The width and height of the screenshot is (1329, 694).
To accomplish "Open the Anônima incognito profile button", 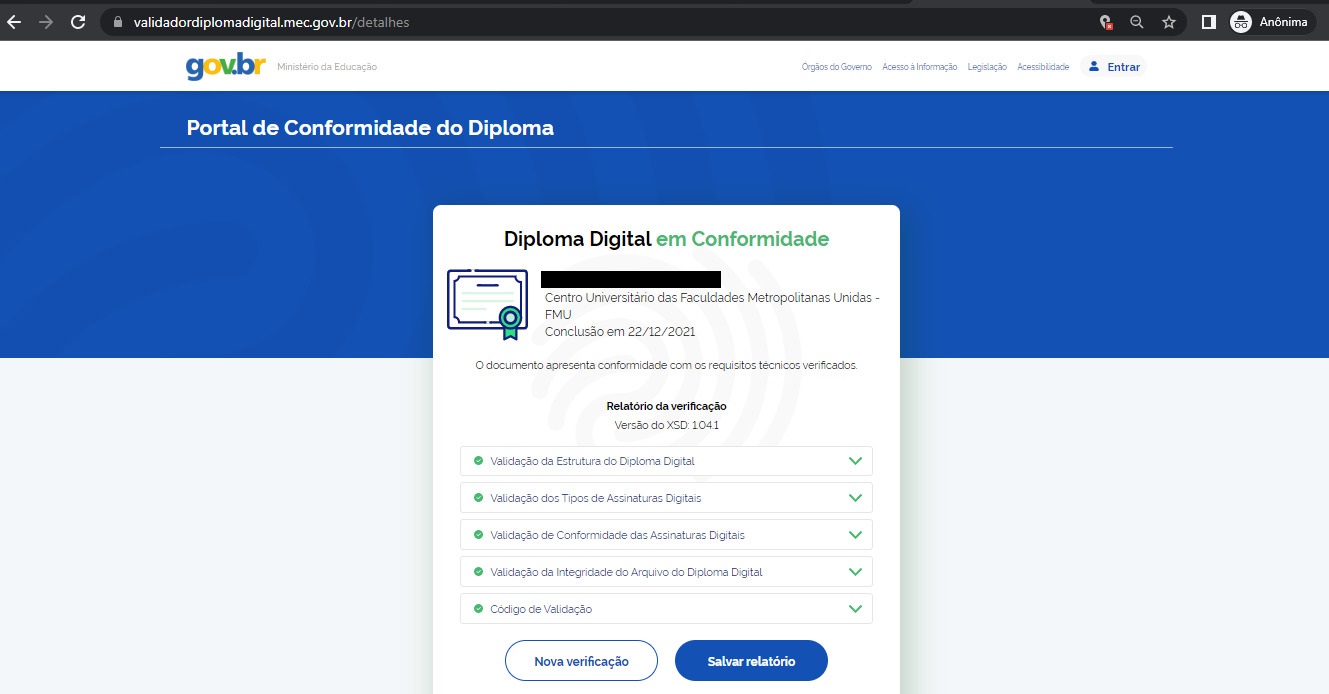I will [1272, 22].
